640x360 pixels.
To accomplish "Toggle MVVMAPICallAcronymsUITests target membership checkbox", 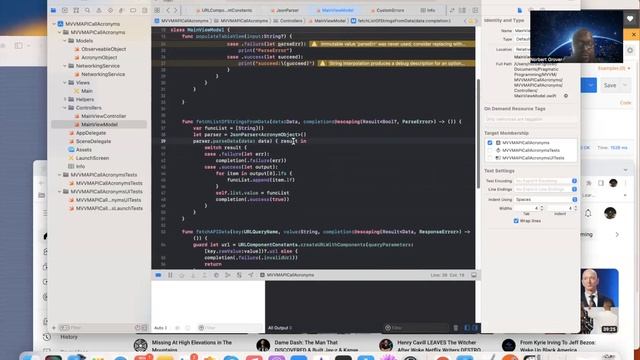I will click(490, 158).
